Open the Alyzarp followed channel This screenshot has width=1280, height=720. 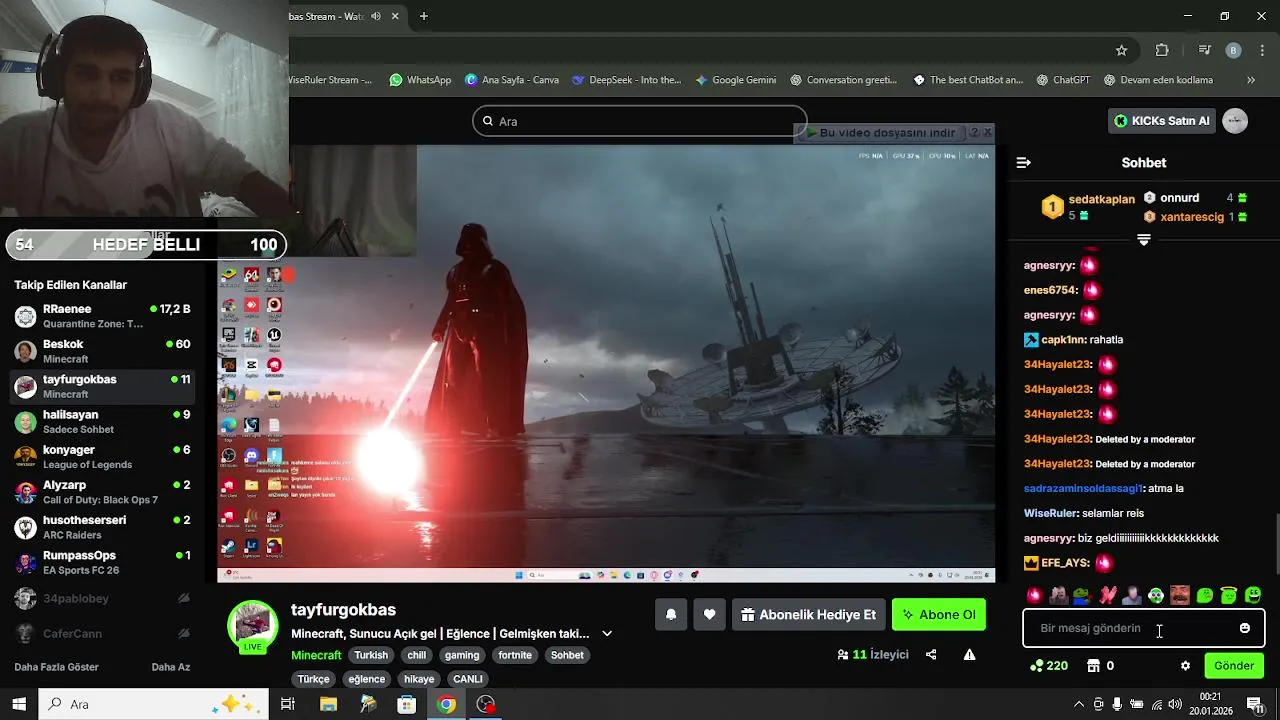pyautogui.click(x=102, y=492)
